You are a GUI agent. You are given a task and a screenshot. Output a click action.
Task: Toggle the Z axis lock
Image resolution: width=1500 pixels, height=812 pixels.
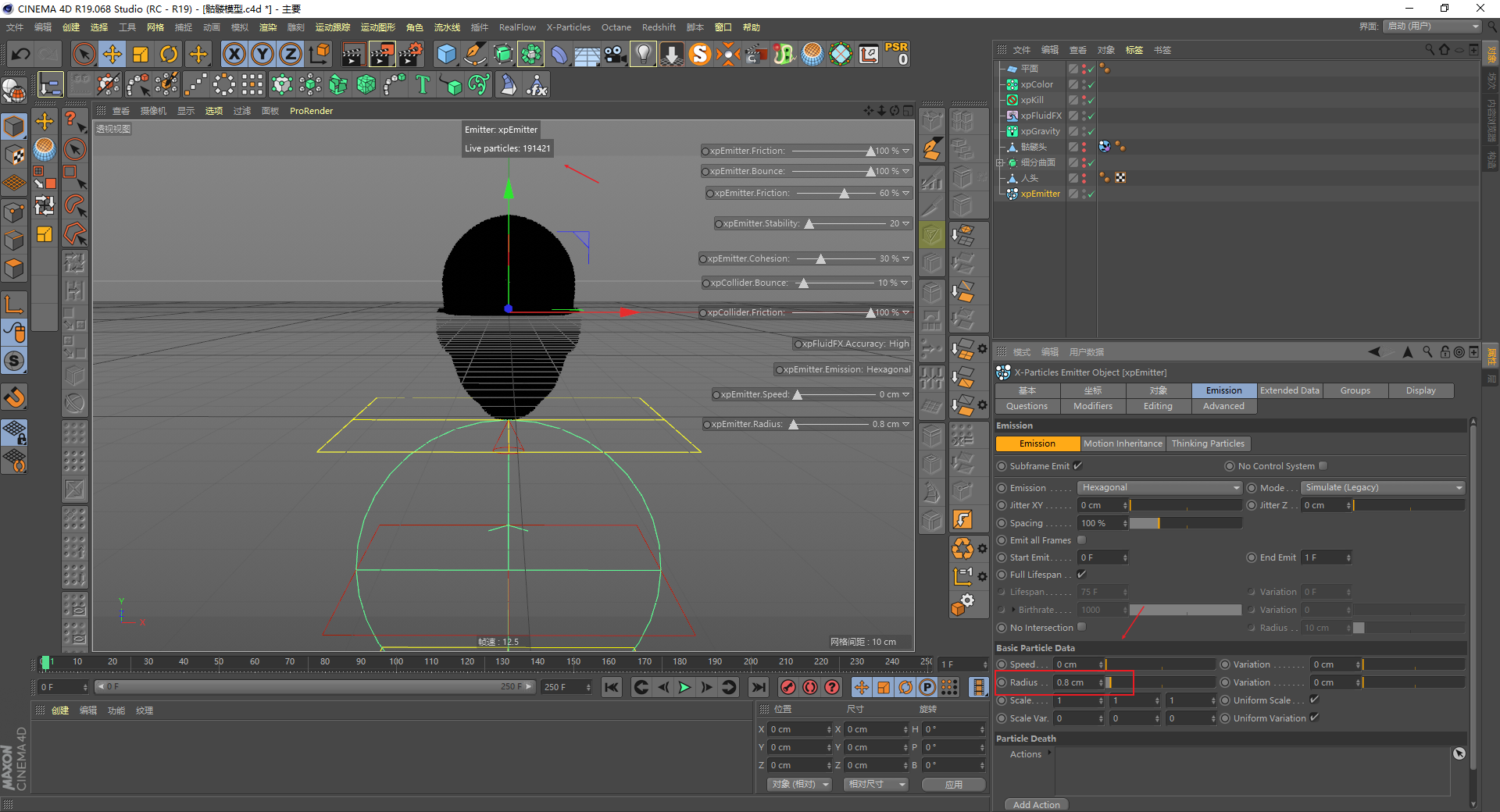click(291, 54)
